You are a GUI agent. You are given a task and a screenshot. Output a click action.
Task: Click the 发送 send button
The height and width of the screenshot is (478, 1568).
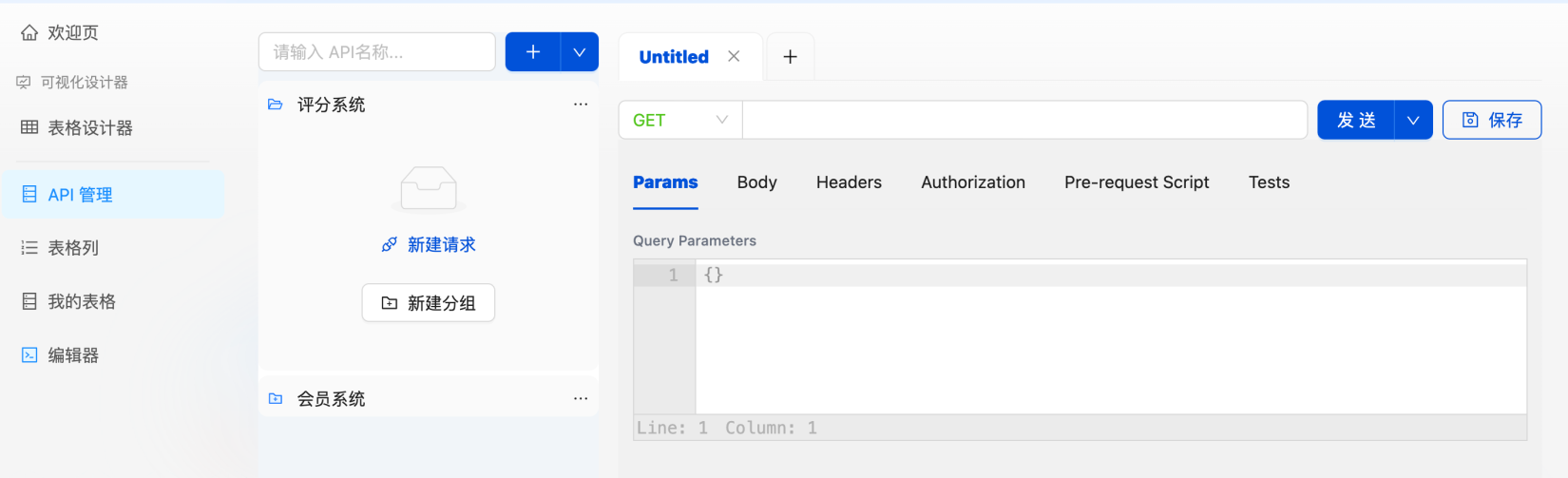[1356, 121]
